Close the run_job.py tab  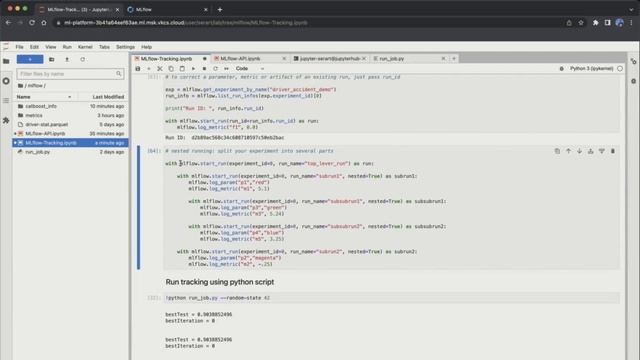point(443,59)
